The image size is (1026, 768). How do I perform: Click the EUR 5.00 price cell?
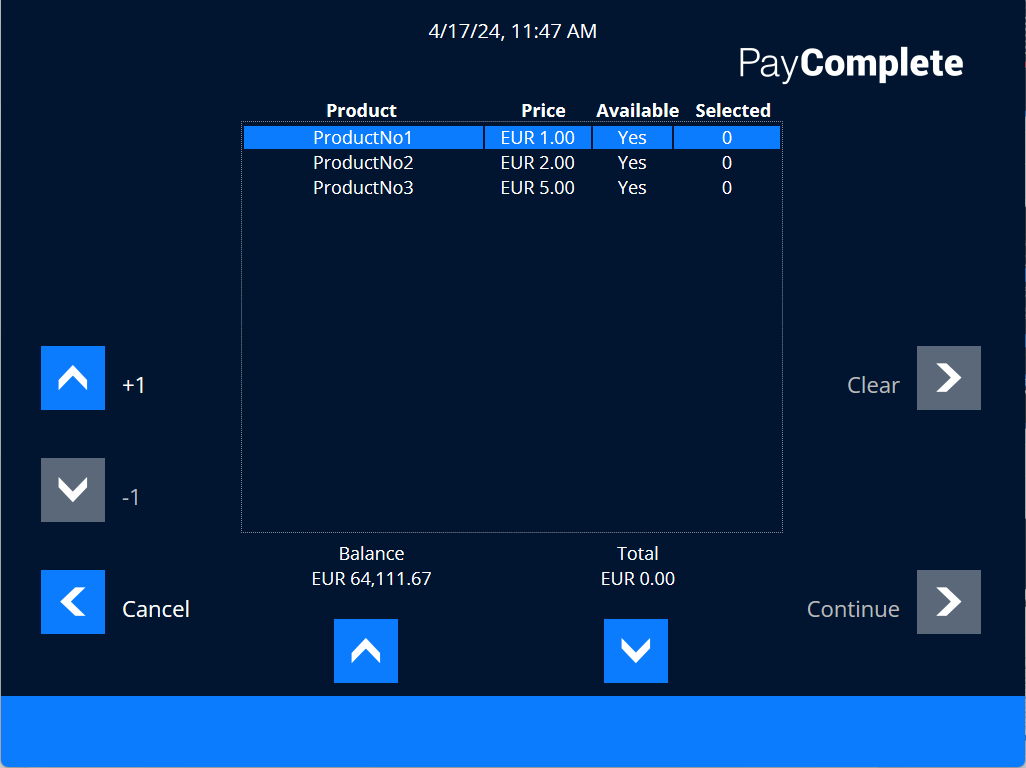click(x=538, y=188)
